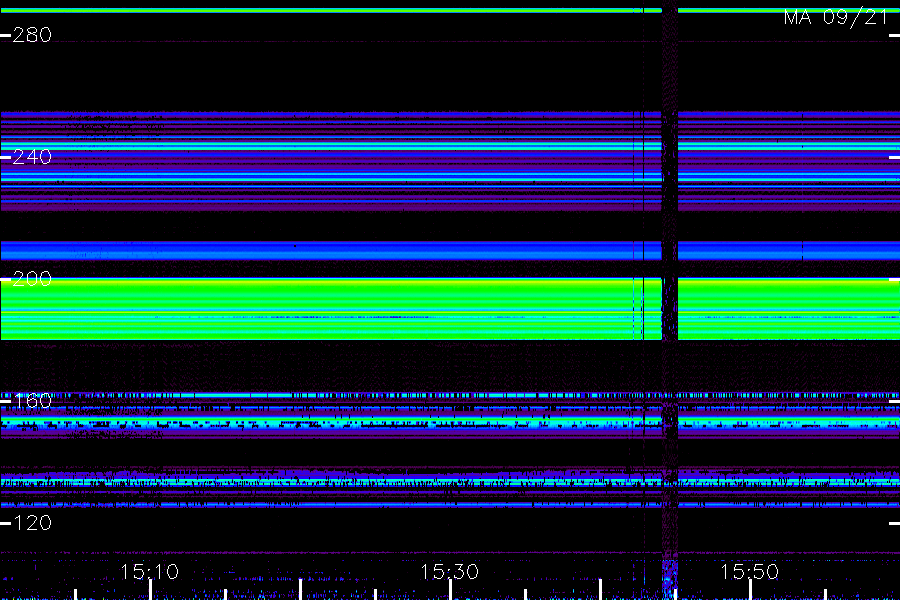Click the MA 09/21 date label
Image resolution: width=900 pixels, height=600 pixels.
[x=836, y=17]
